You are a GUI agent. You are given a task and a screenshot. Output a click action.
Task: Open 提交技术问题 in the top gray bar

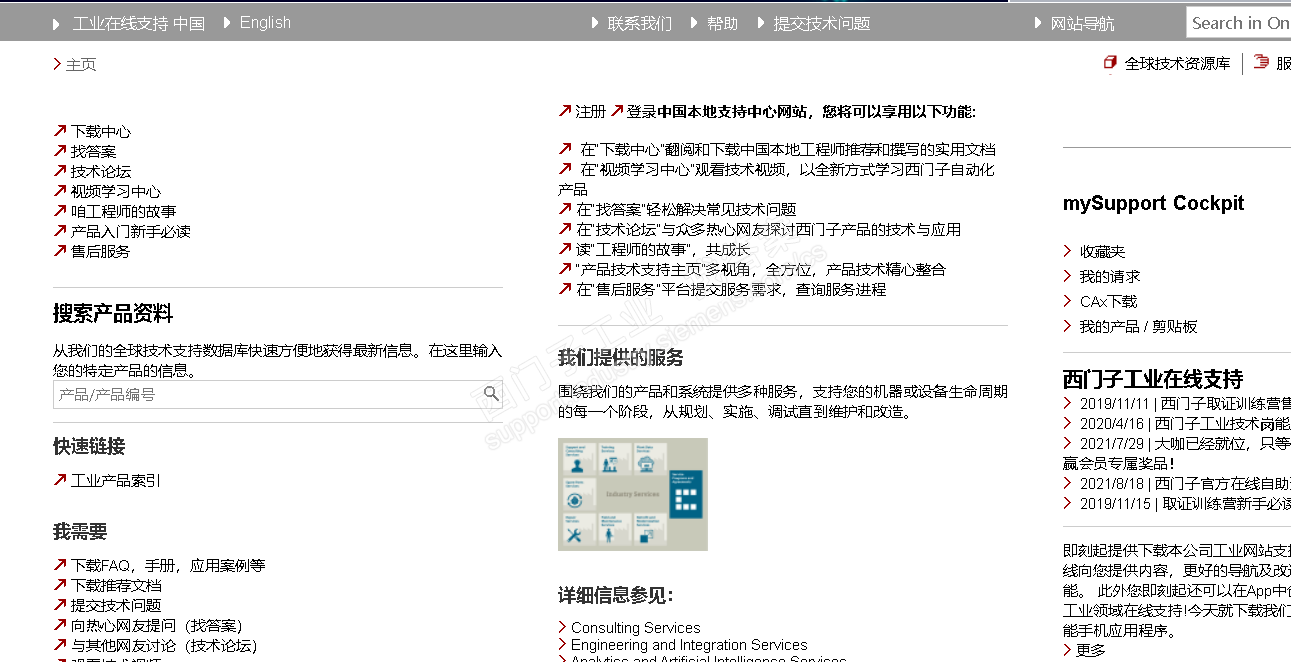click(x=822, y=23)
